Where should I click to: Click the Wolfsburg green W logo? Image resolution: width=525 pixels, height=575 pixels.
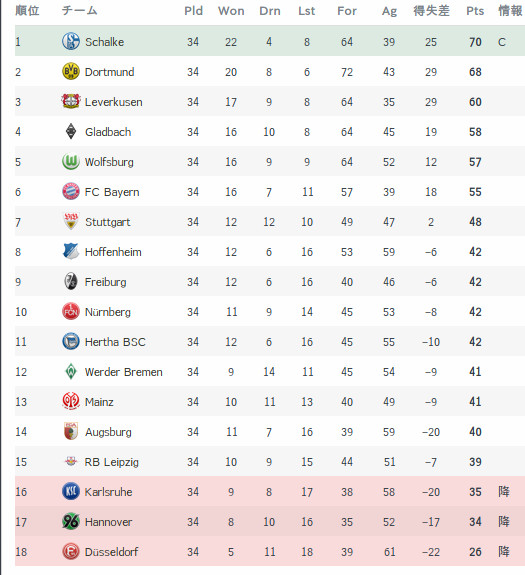[71, 161]
